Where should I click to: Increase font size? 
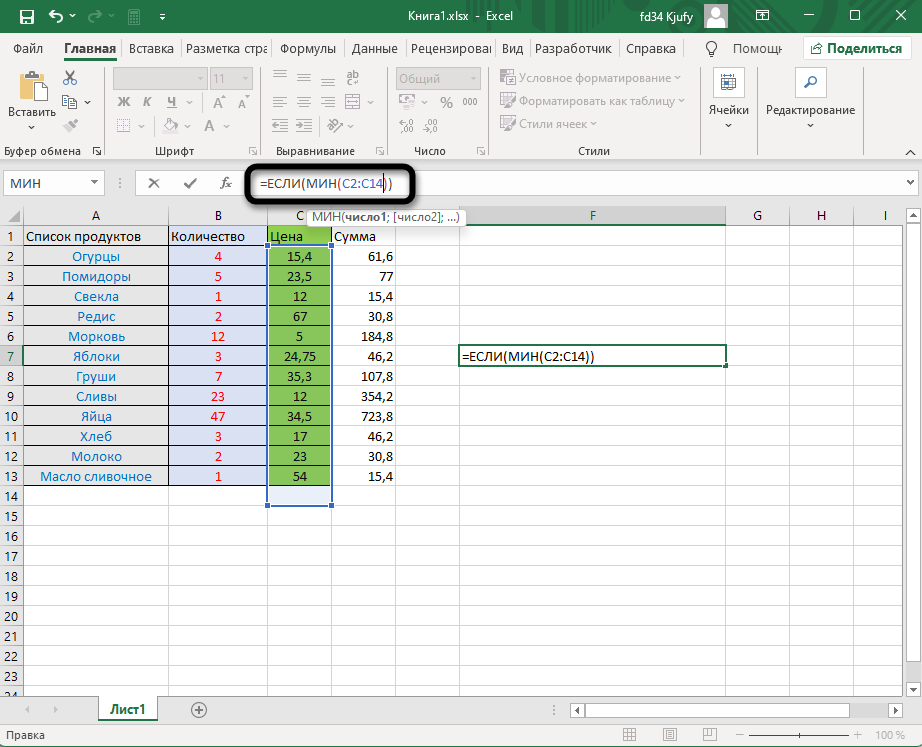click(218, 102)
